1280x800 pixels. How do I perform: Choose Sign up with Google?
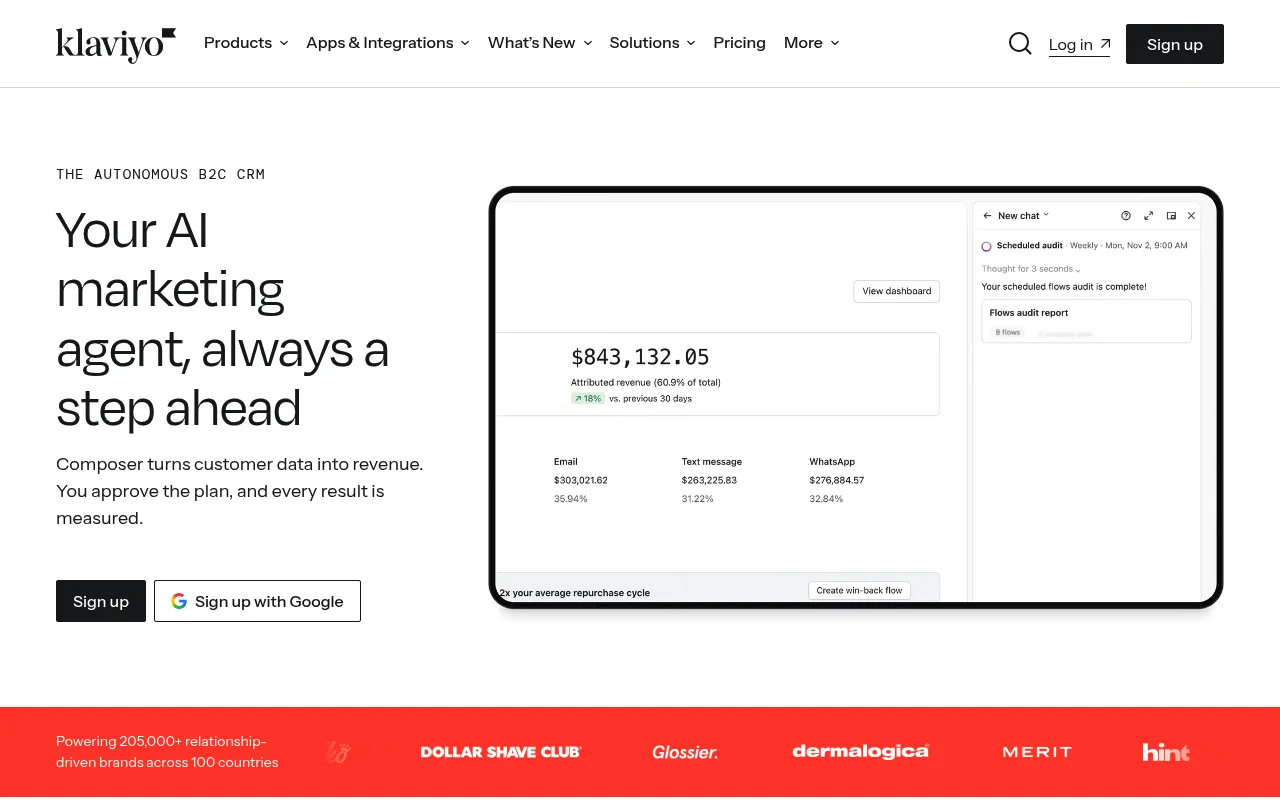[257, 601]
